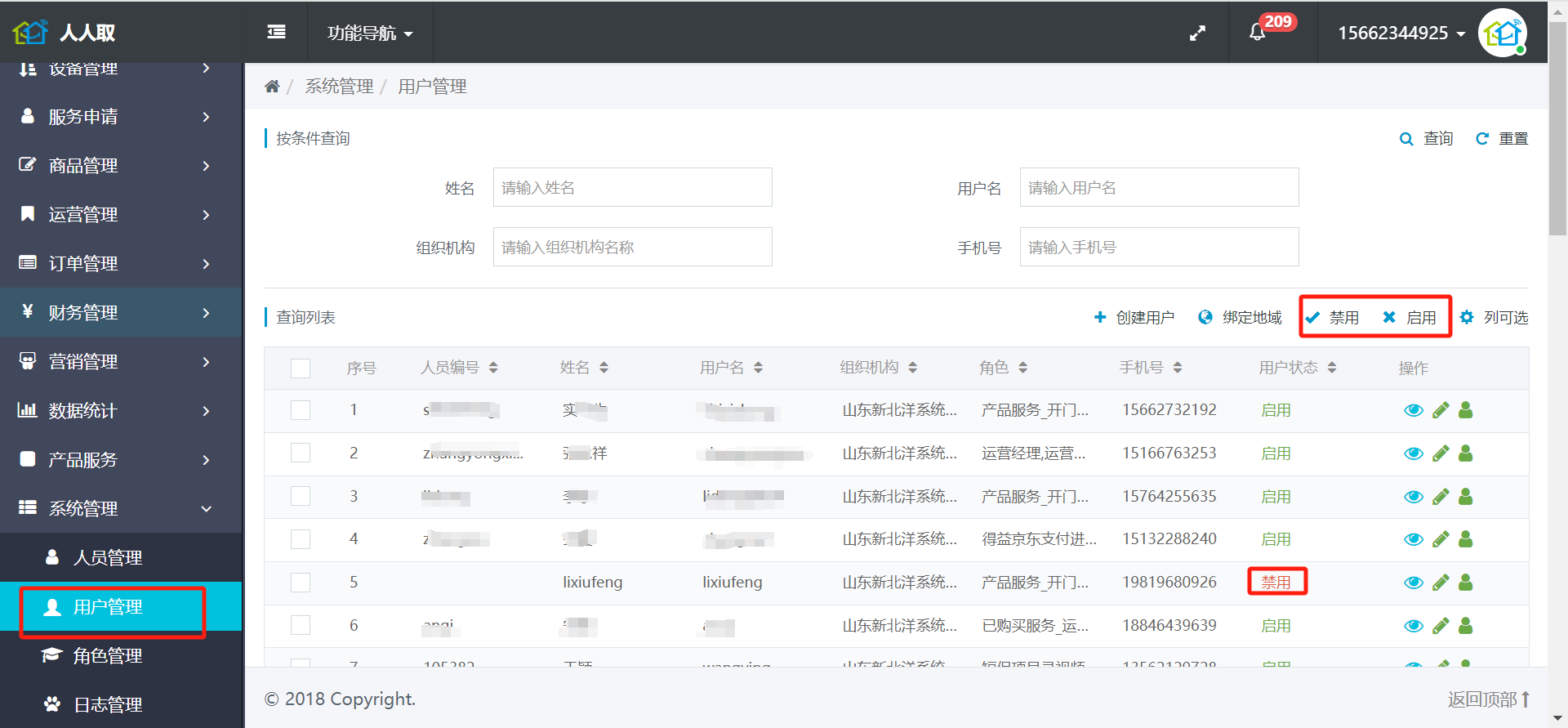Click 创建用户 create user button
Image resolution: width=1568 pixels, height=728 pixels.
click(x=1134, y=317)
